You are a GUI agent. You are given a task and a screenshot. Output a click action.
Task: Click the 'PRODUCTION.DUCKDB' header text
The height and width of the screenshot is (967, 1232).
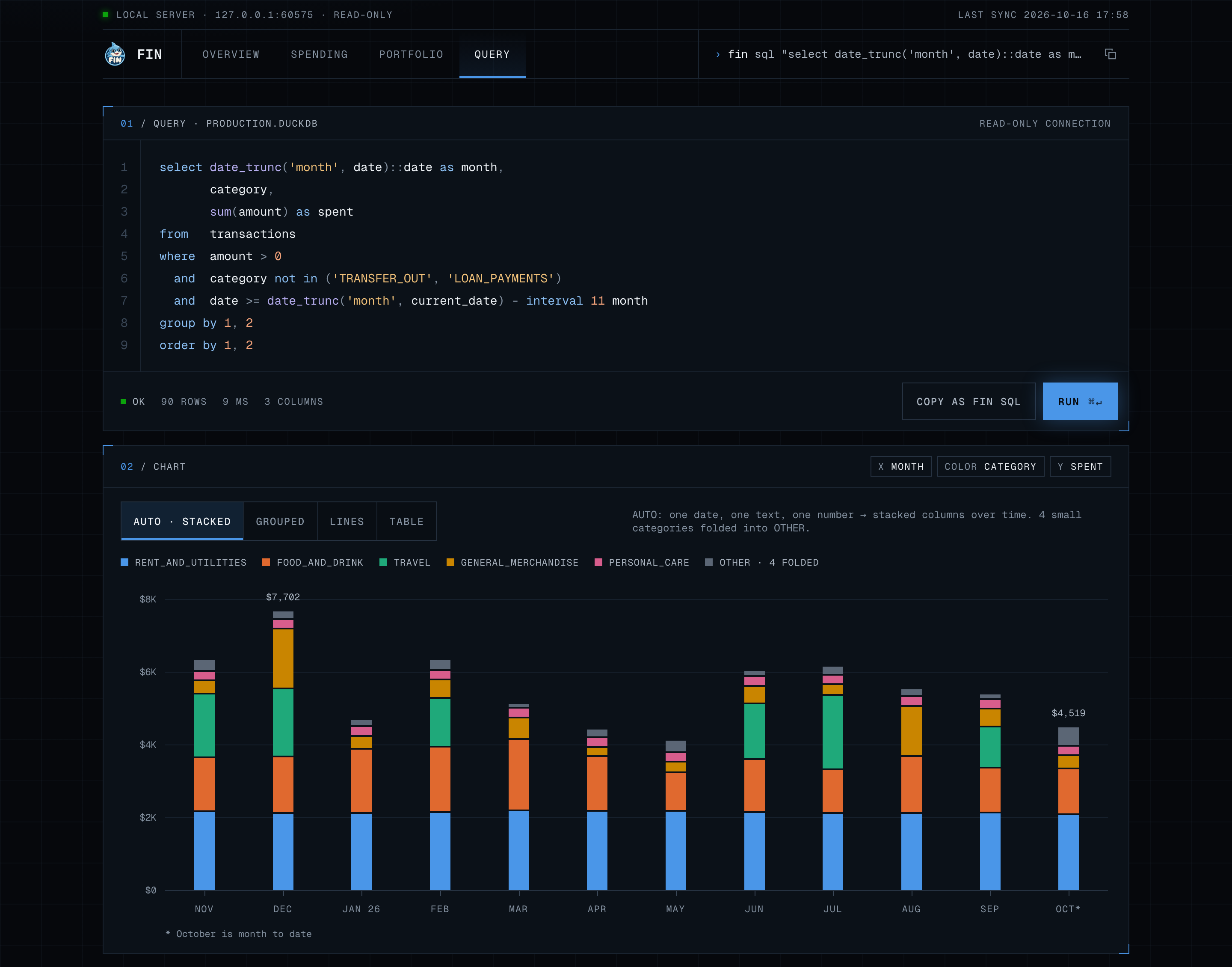(x=262, y=123)
